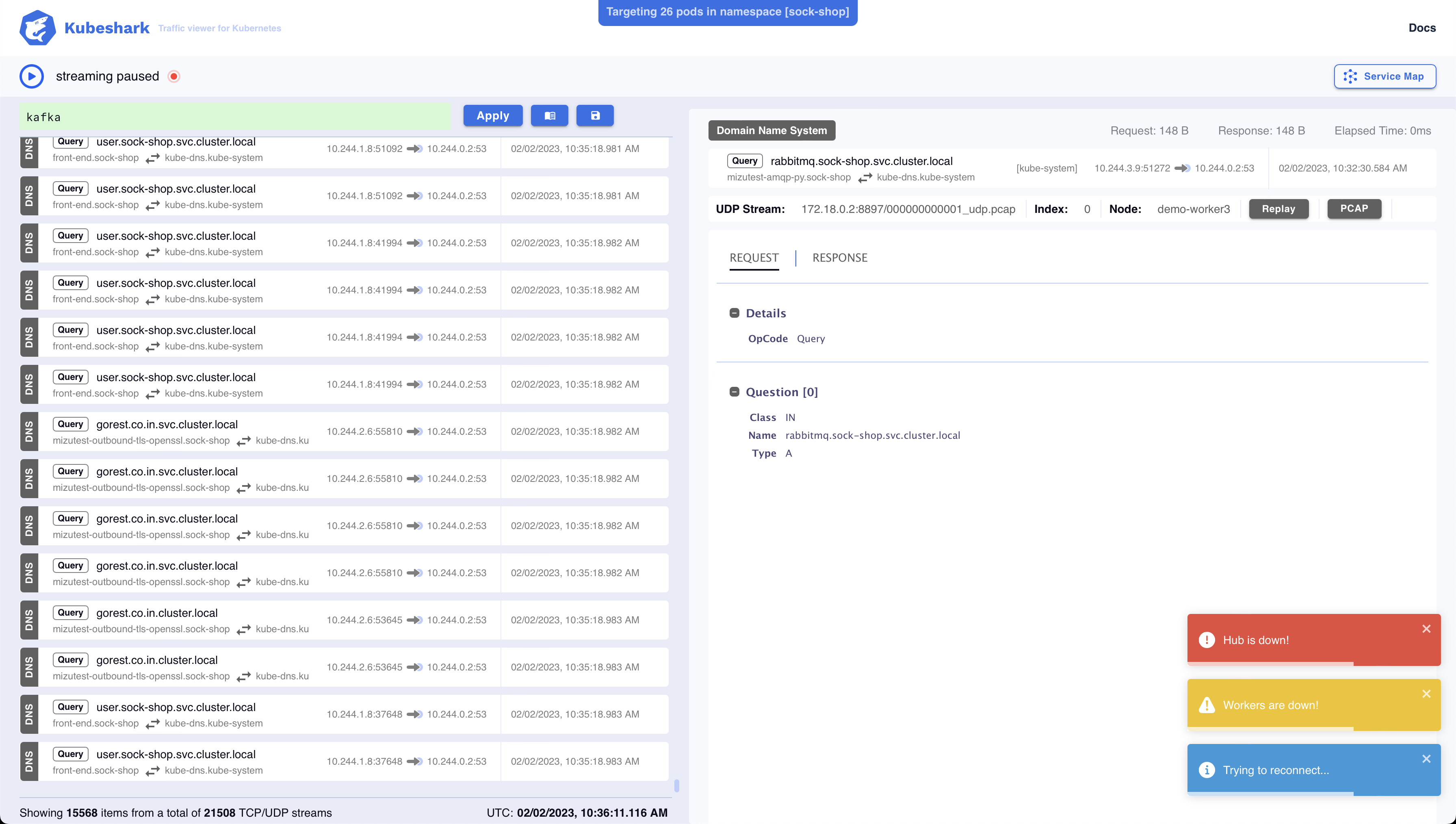Click the Name value rabbitmq.sock-shop.svc.cluster.local
This screenshot has height=824, width=1456.
[873, 435]
